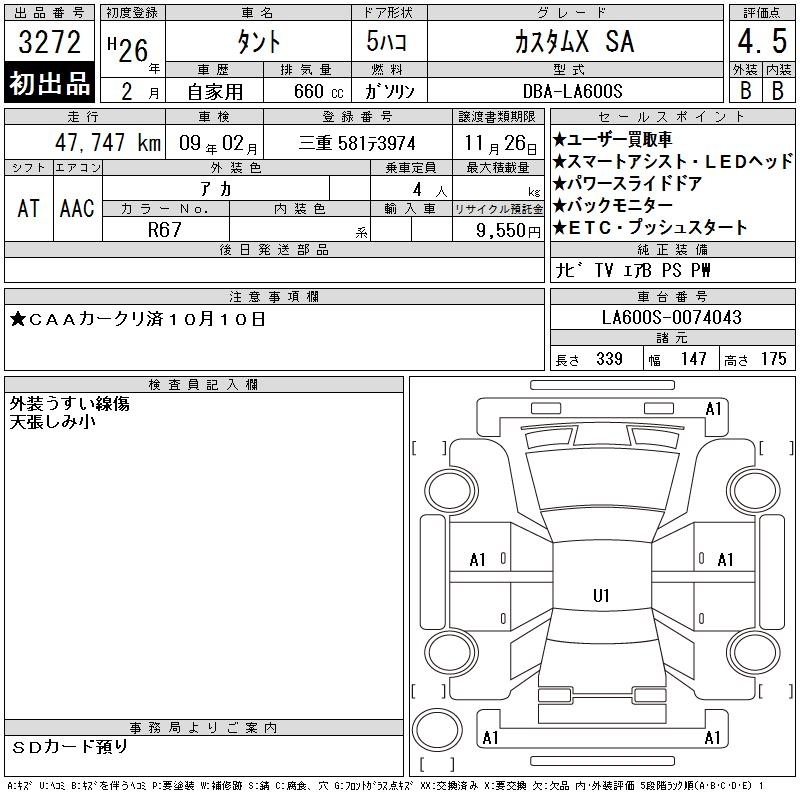Viewport: 800px width, 800px height.
Task: Click the U1 dent mark on car roof
Action: click(601, 596)
